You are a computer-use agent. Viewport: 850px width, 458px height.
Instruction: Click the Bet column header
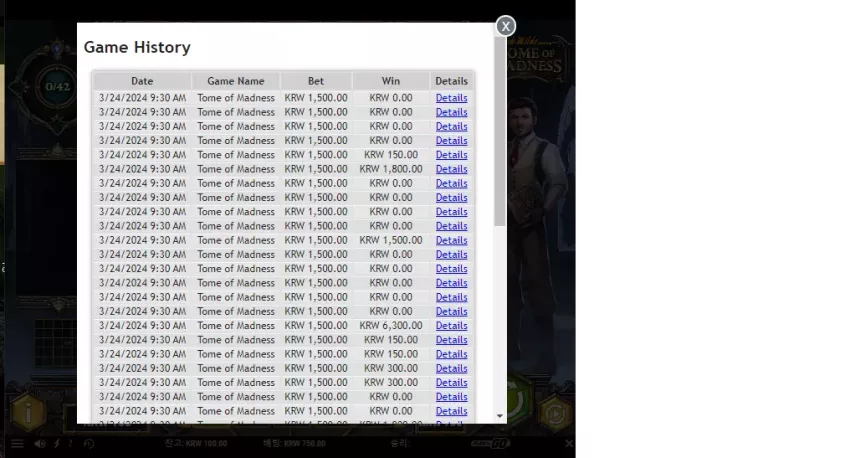[x=315, y=81]
